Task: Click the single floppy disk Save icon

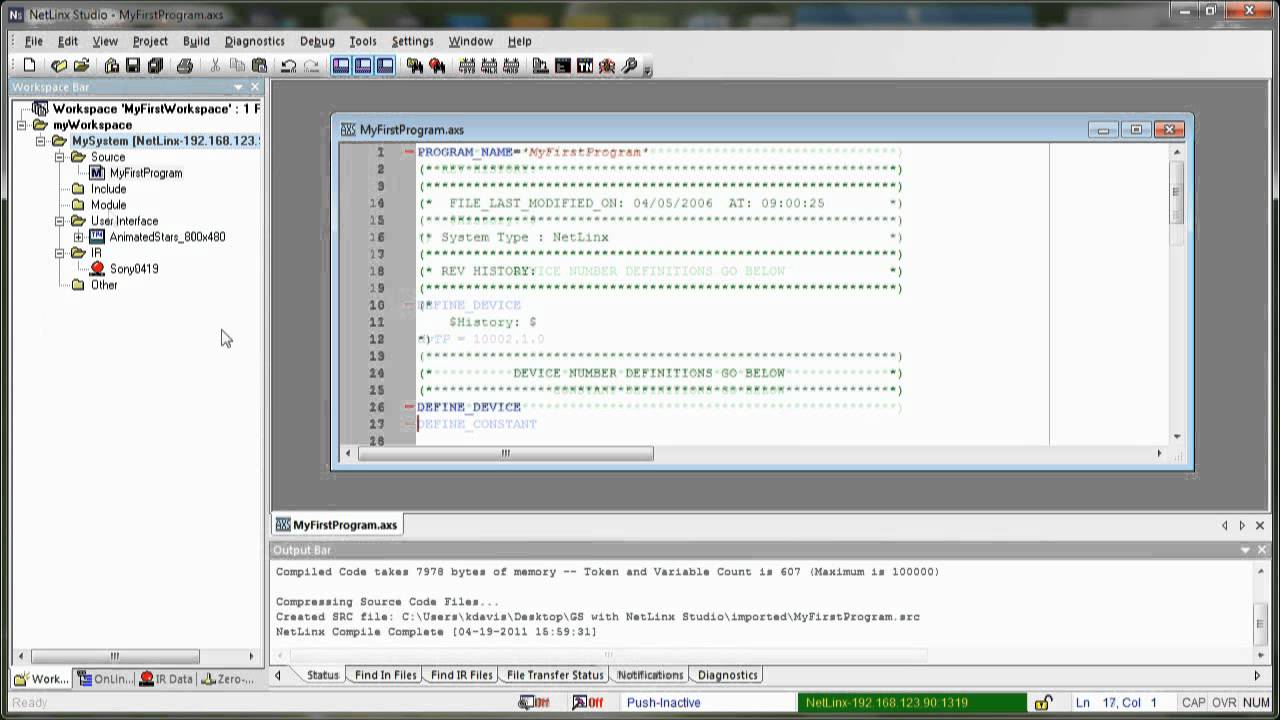Action: [133, 66]
